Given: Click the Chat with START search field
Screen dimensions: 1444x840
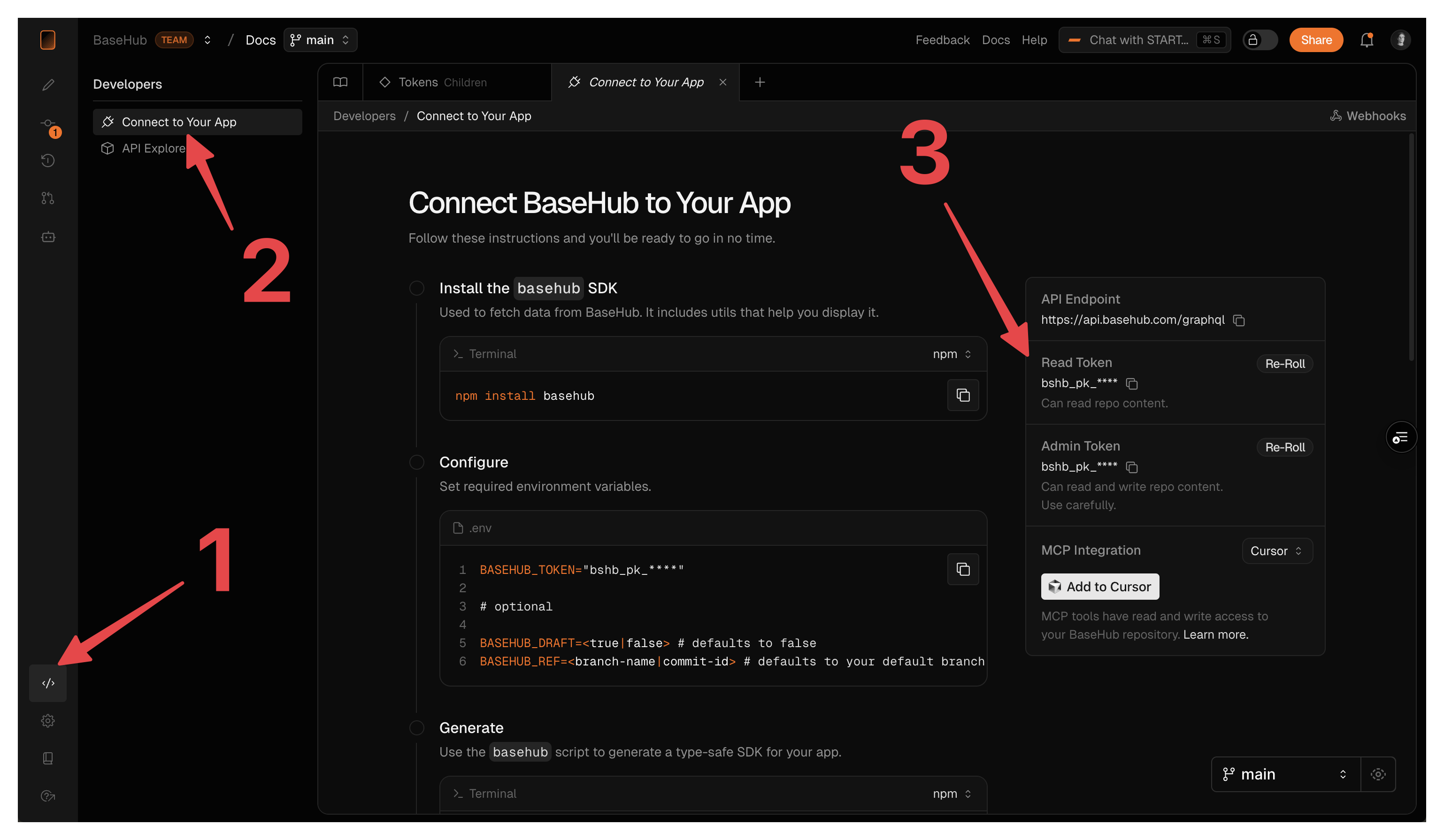Looking at the screenshot, I should click(x=1144, y=40).
